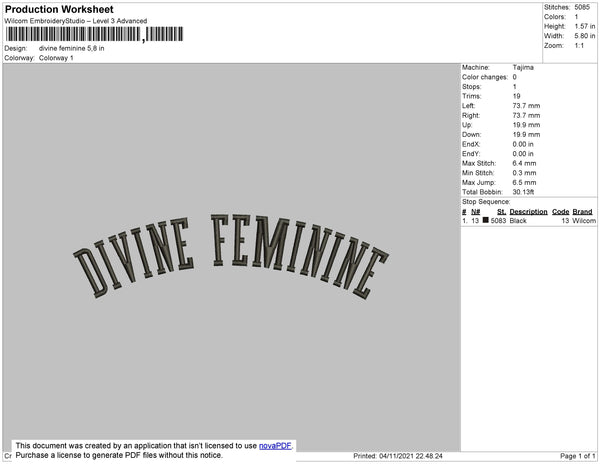The image size is (600, 464).
Task: Click the black color swatch in Stop Sequence
Action: point(486,220)
